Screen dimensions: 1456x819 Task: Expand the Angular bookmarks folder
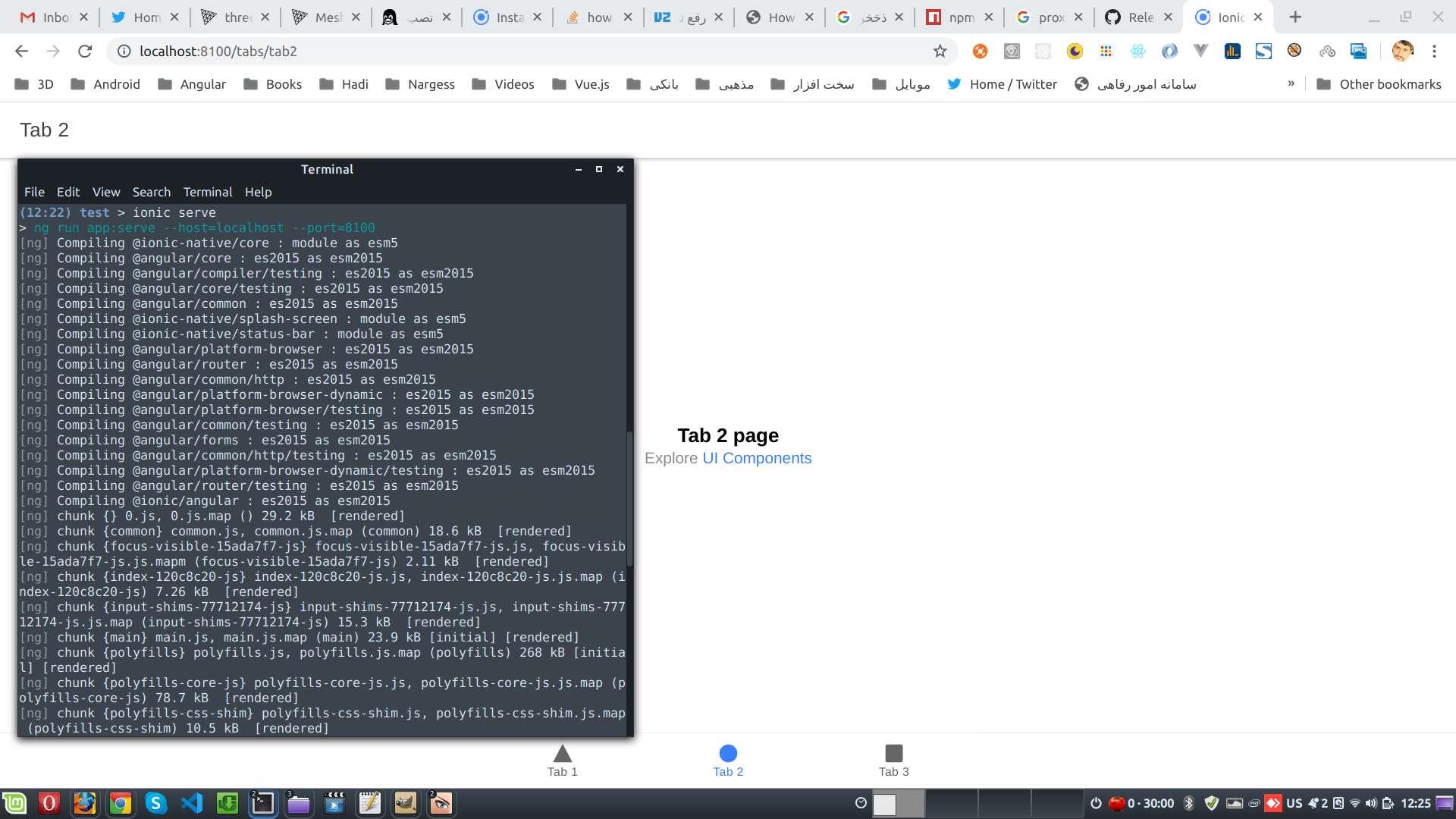pyautogui.click(x=192, y=84)
